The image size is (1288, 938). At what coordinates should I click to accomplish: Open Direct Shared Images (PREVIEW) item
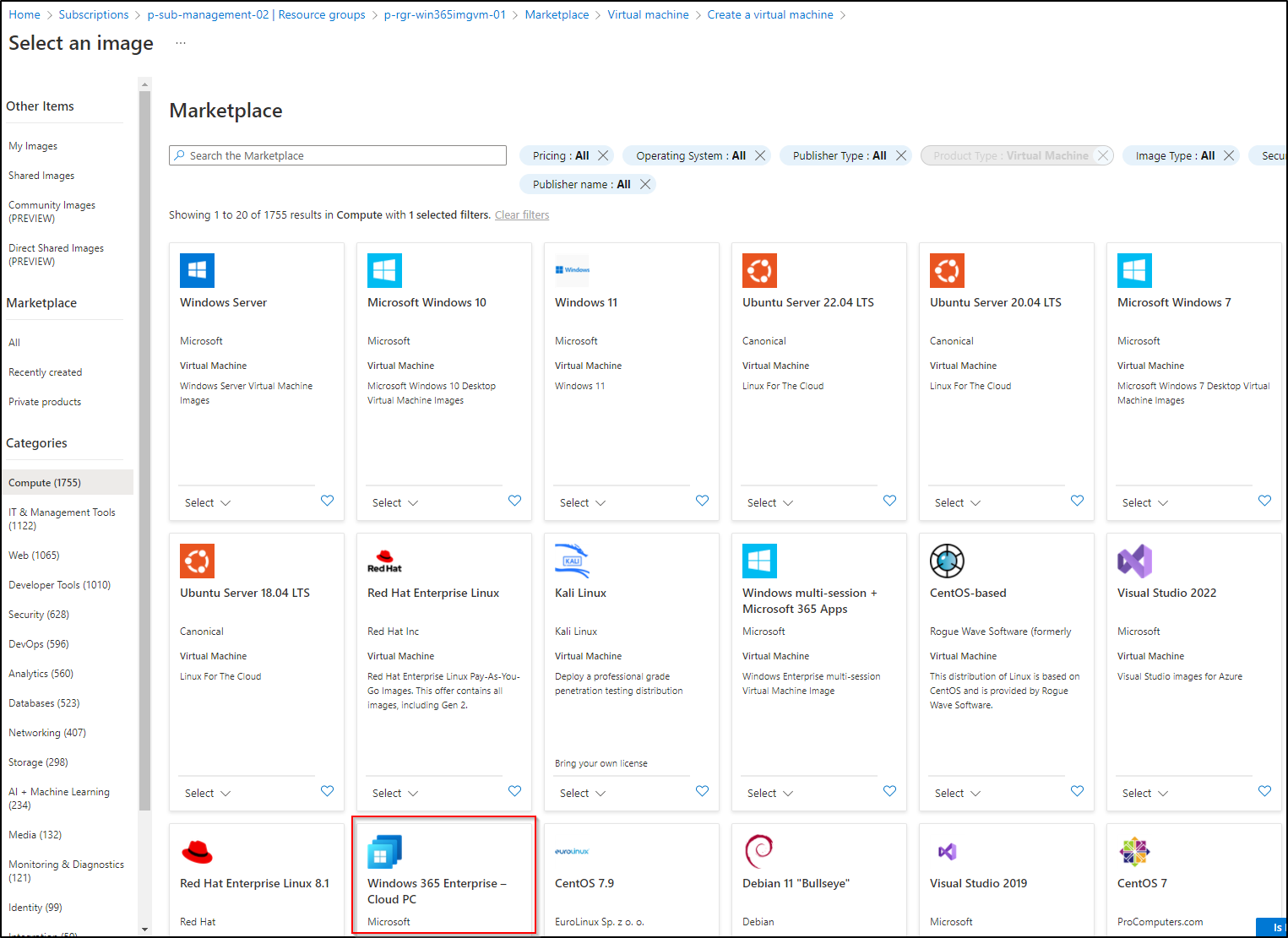56,255
